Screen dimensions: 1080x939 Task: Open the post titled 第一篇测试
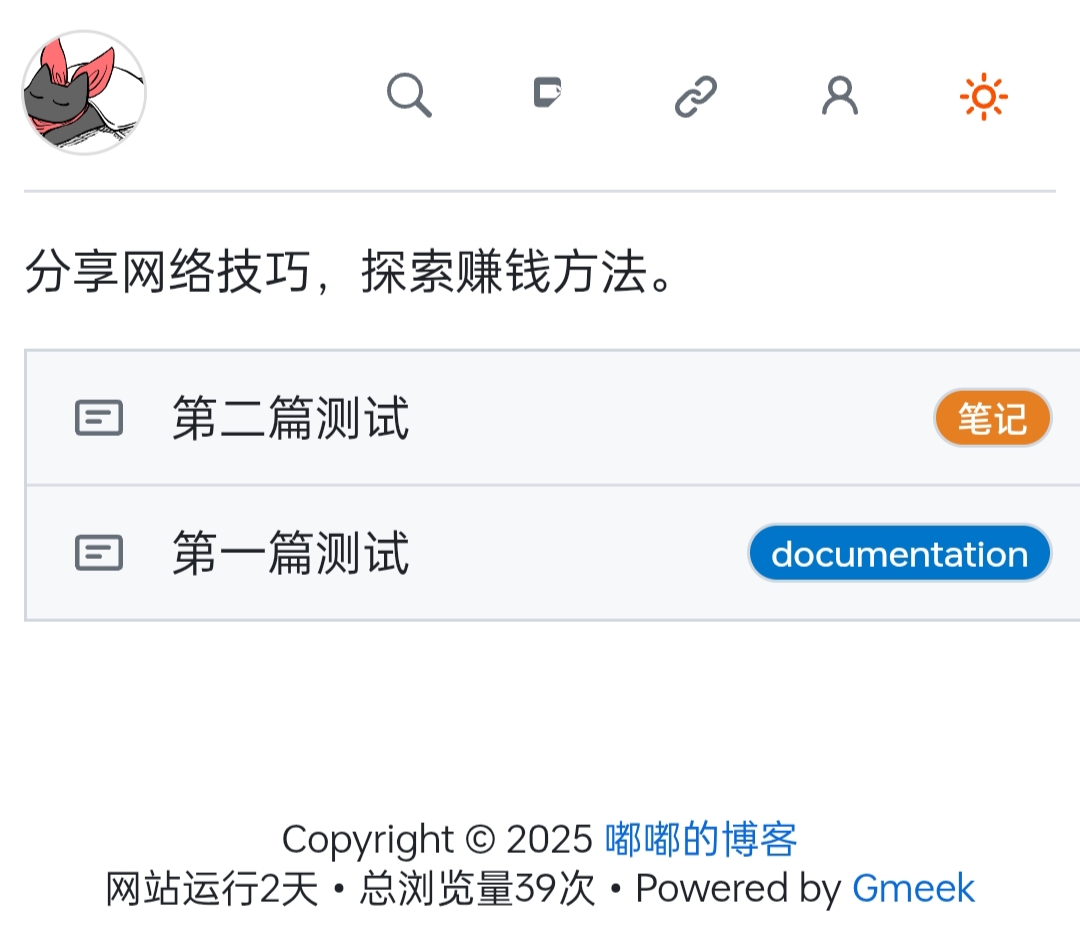click(x=291, y=553)
